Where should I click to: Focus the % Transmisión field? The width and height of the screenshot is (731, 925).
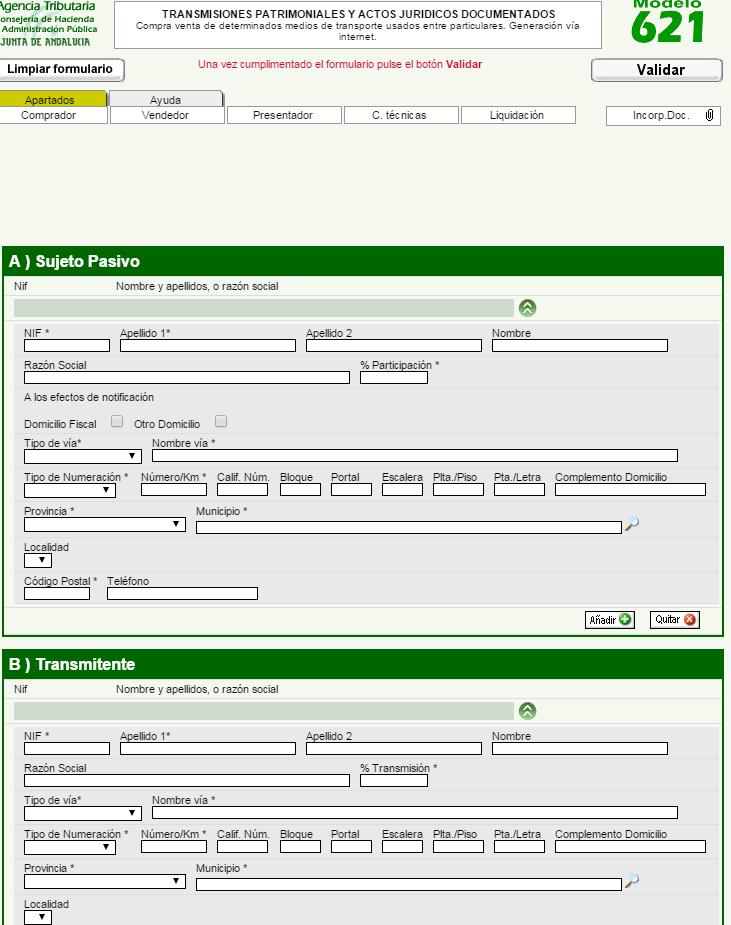coord(394,780)
